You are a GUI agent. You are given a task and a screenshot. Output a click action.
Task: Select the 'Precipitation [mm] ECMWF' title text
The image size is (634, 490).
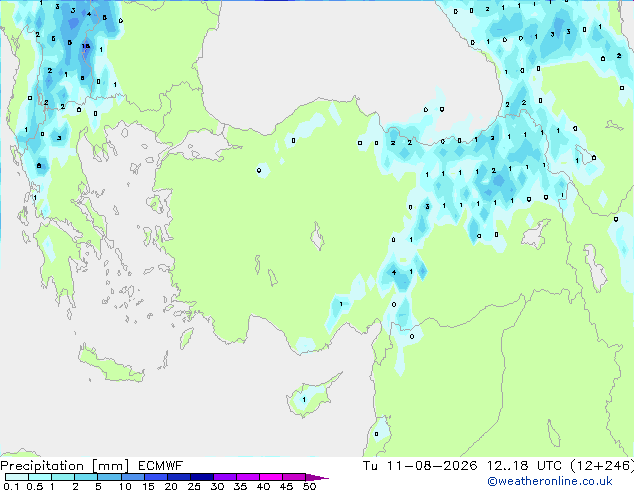92,466
